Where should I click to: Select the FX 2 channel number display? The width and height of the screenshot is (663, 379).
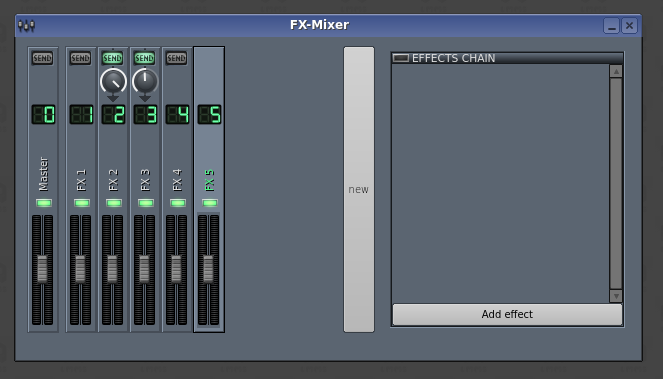[113, 115]
